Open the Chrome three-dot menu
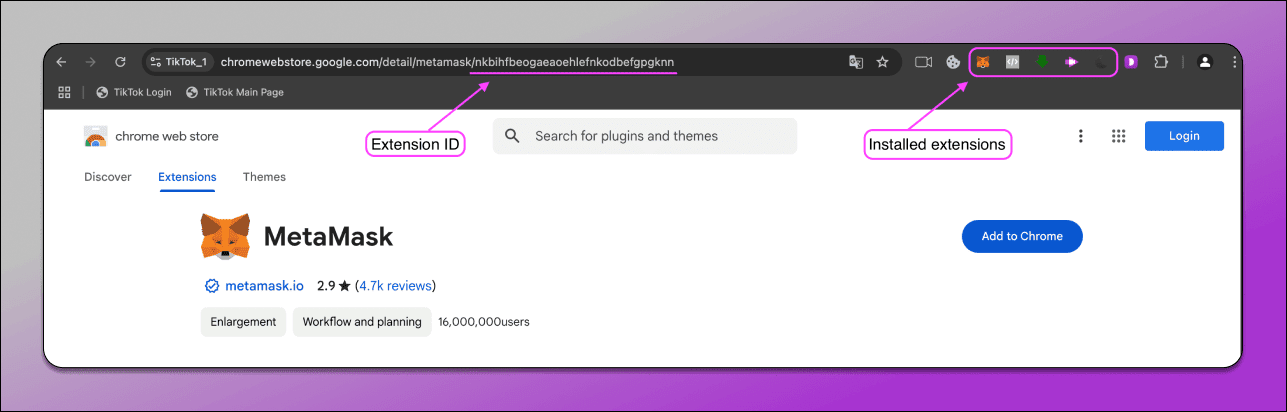This screenshot has width=1287, height=412. pos(1233,62)
